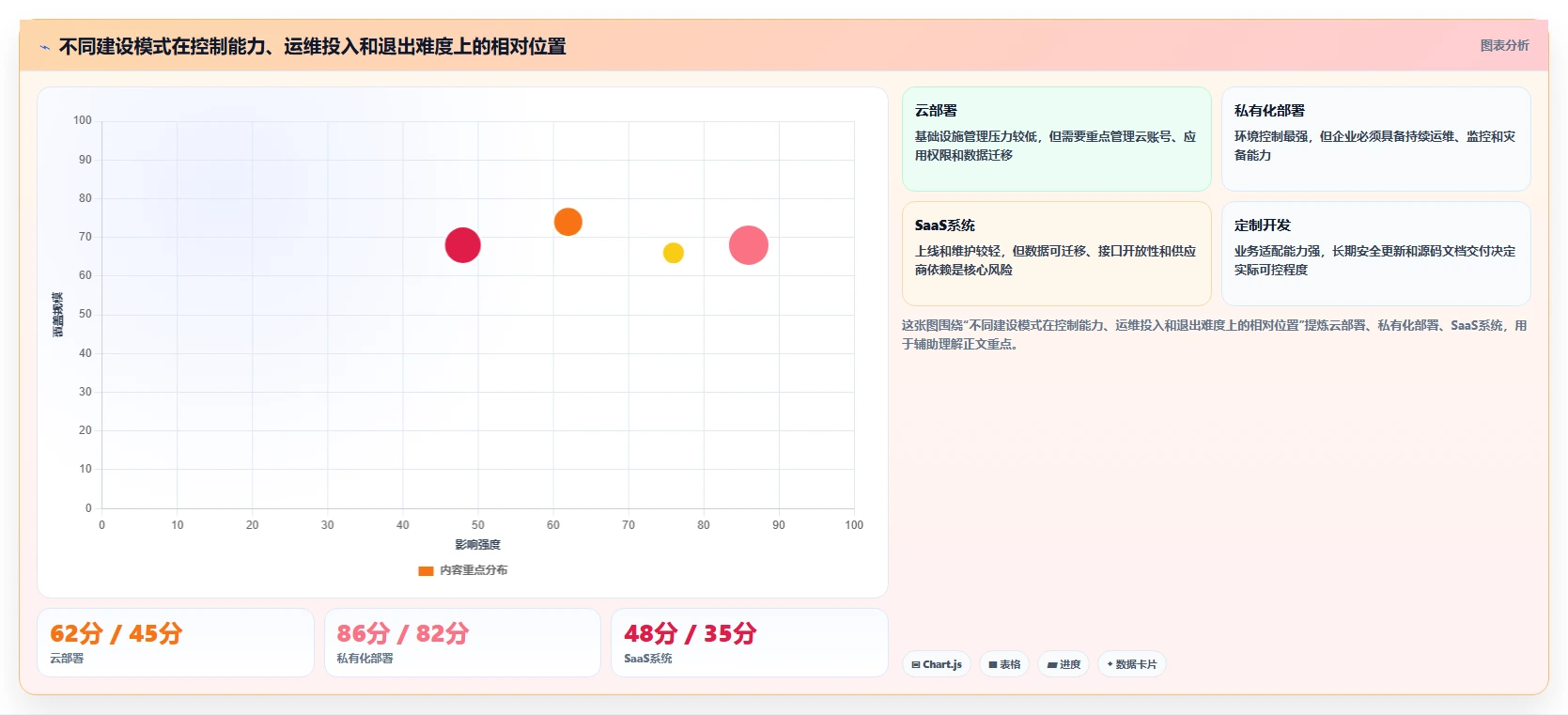Select the 62分 / 45分 云部署 stat card
The height and width of the screenshot is (715, 1568).
point(175,643)
